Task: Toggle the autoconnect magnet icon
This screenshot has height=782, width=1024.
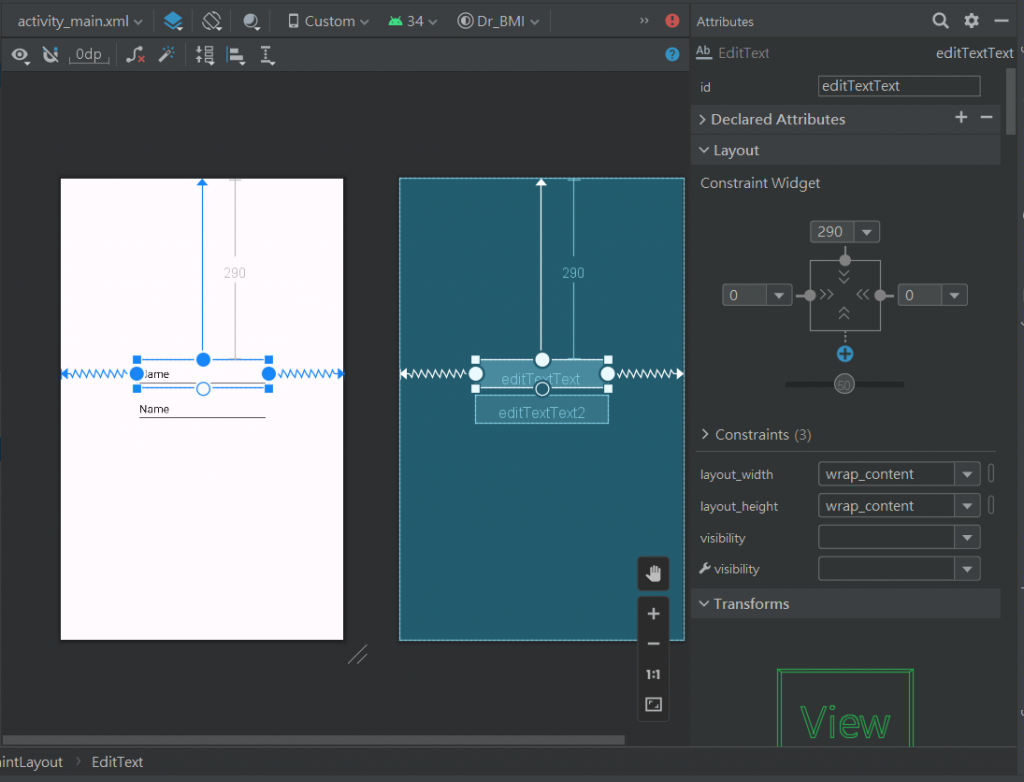Action: click(50, 55)
